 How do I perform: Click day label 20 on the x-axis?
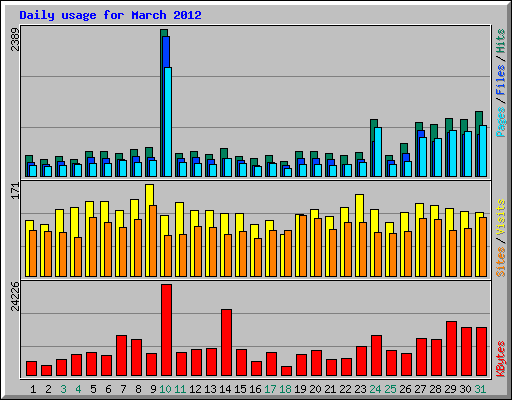315,389
